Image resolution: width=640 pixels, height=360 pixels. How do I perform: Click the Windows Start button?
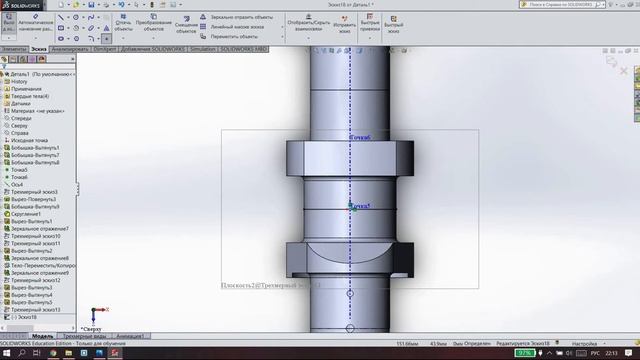pos(7,353)
